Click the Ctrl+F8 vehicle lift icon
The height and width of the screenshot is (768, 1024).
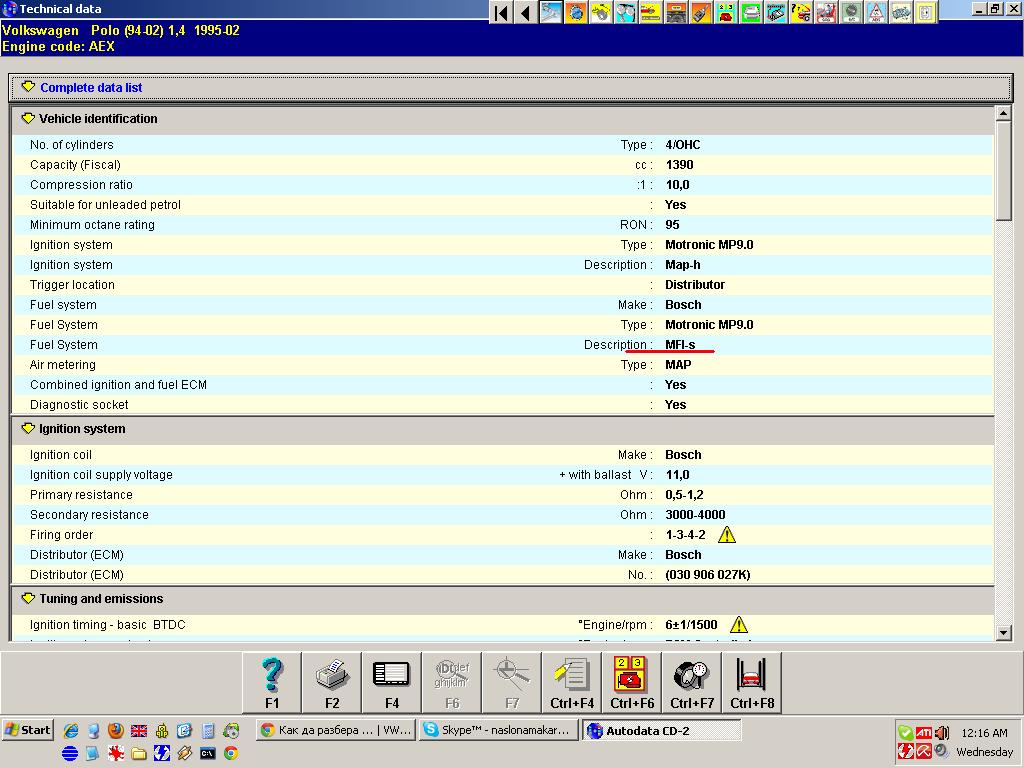pyautogui.click(x=752, y=682)
